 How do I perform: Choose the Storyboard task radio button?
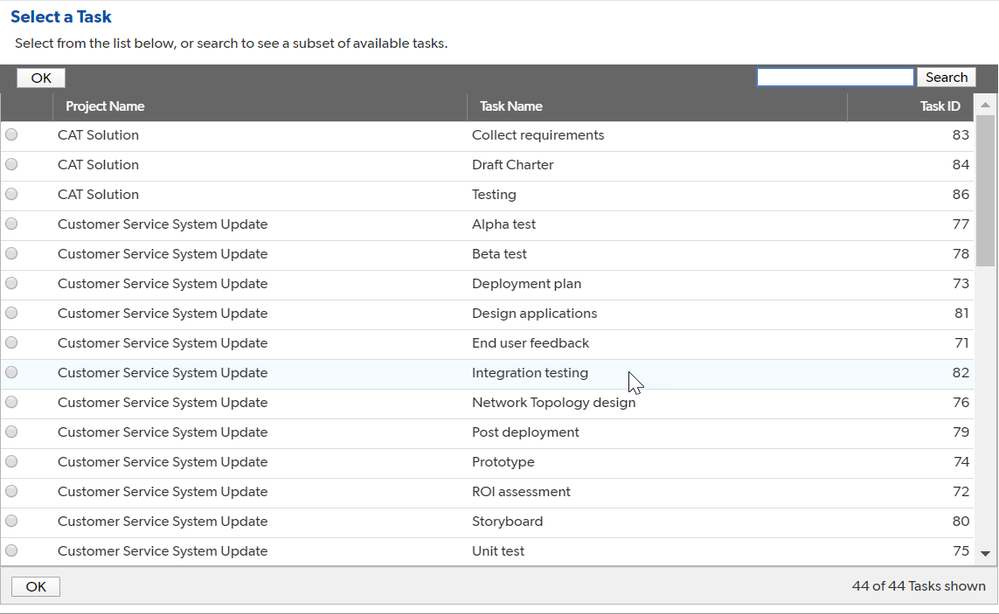(11, 521)
